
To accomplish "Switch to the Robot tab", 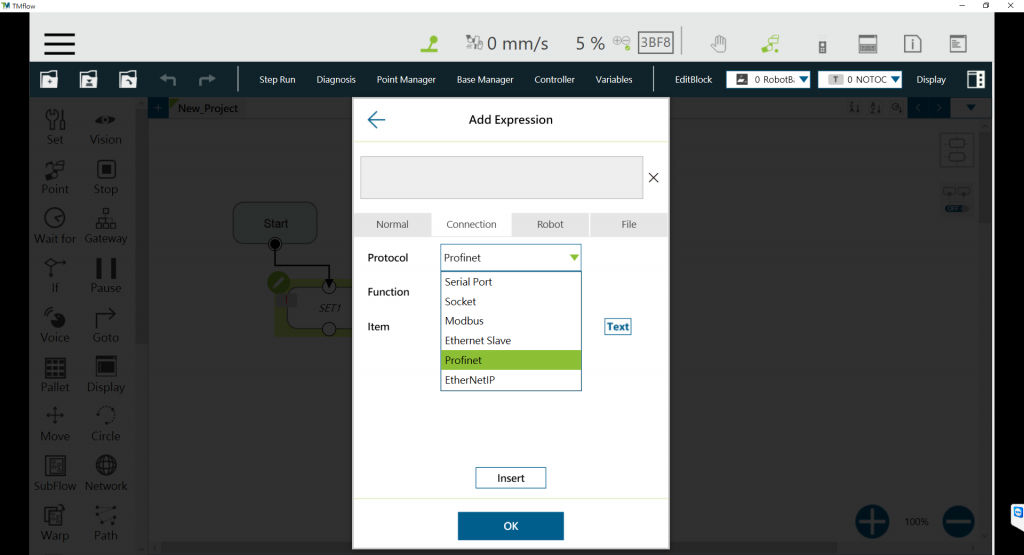I will [x=550, y=224].
